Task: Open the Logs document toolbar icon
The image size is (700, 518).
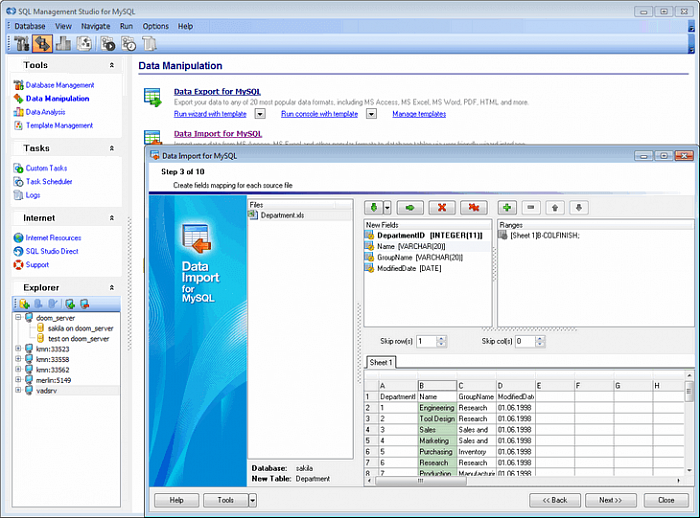Action: (x=150, y=44)
